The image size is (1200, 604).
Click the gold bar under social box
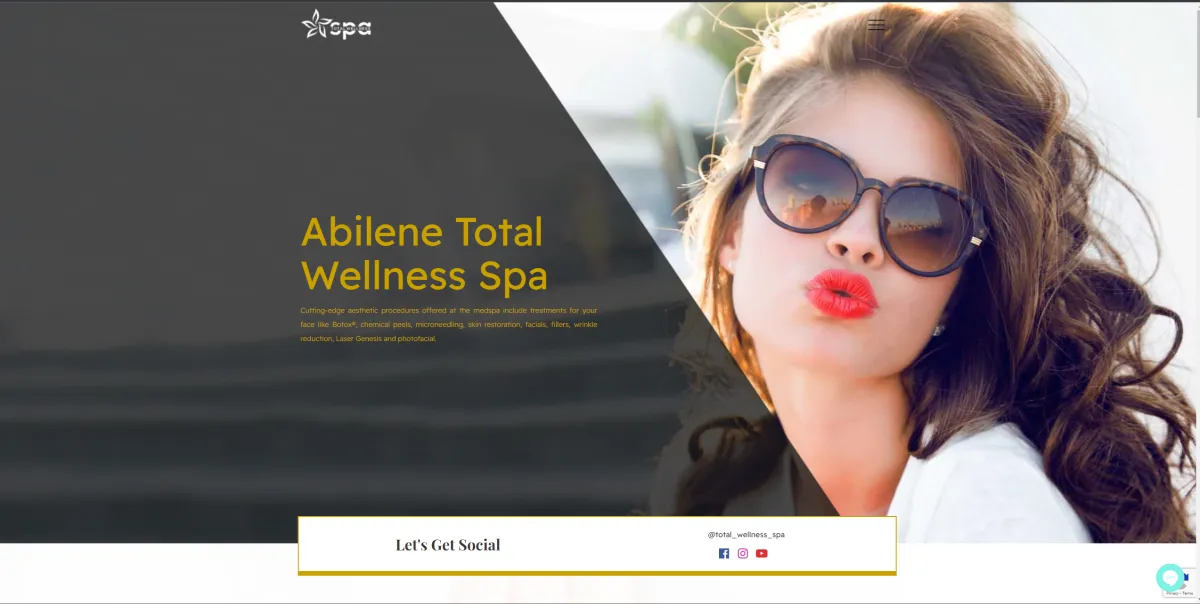click(x=597, y=573)
